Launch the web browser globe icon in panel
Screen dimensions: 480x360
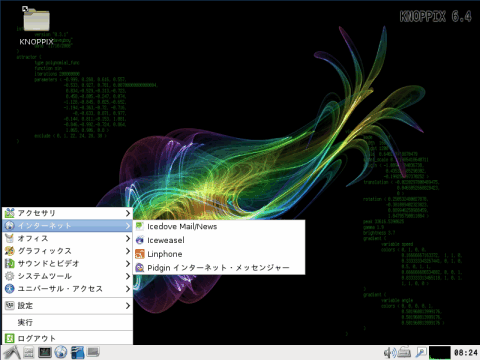pyautogui.click(x=61, y=352)
